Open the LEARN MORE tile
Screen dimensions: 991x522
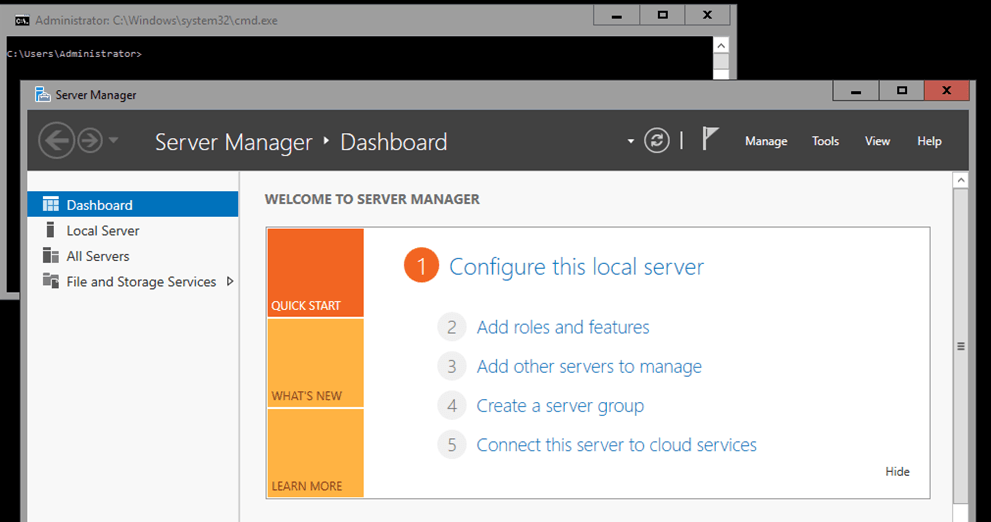315,454
